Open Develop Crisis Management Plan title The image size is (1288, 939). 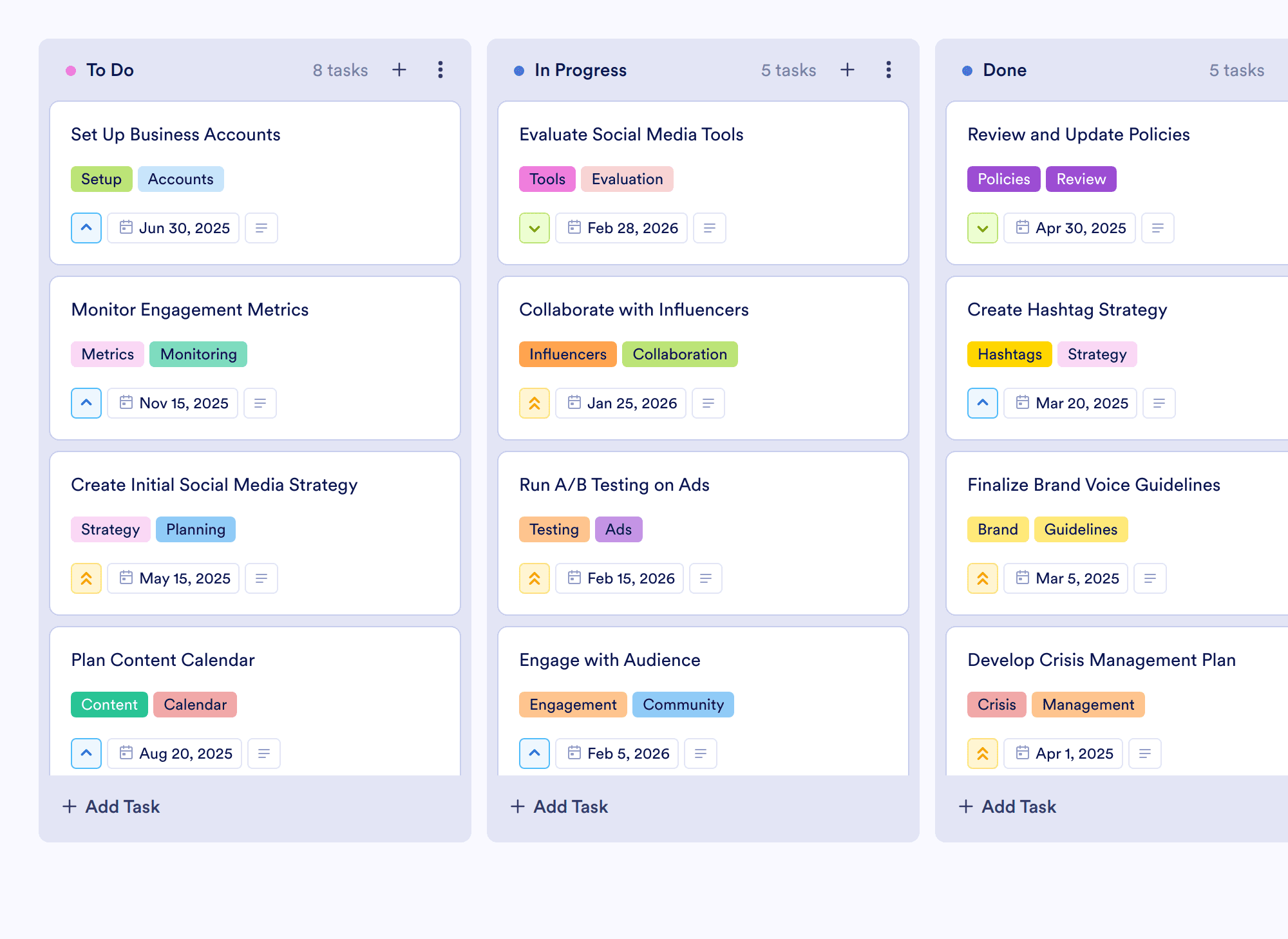pos(1101,659)
